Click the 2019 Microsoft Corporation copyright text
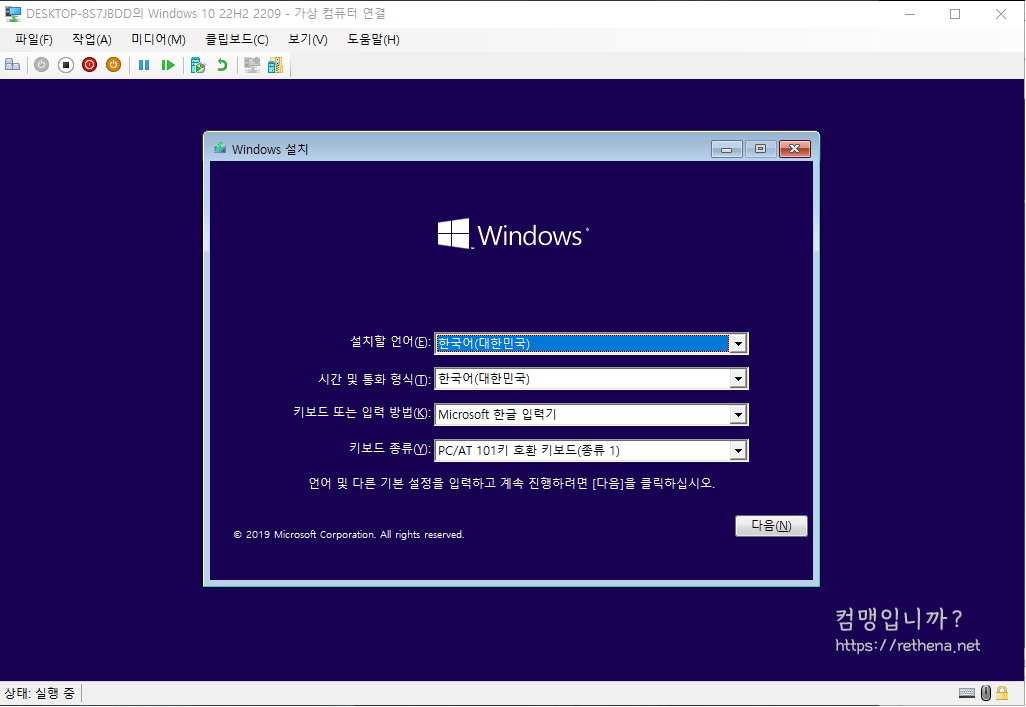Screen dimensions: 1026x707 click(349, 534)
